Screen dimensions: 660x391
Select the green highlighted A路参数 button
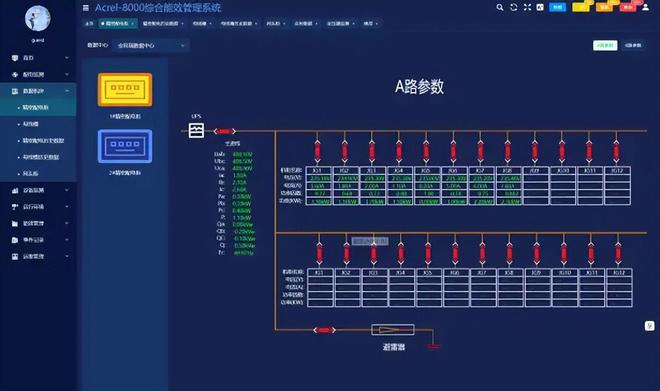(605, 45)
